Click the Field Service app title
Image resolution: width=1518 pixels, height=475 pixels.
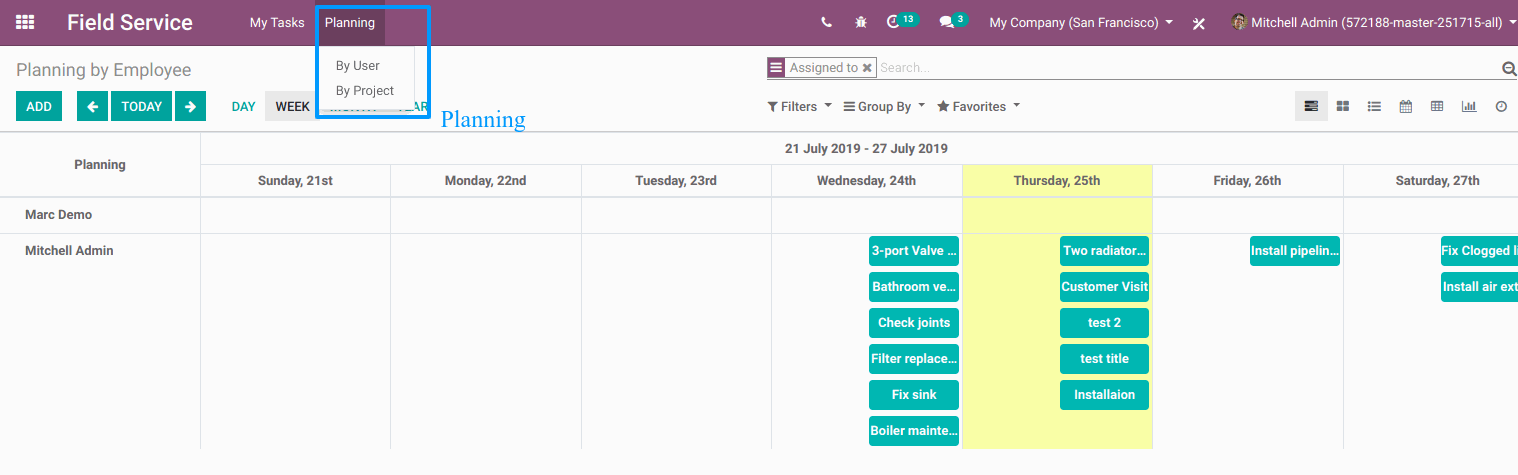[130, 22]
